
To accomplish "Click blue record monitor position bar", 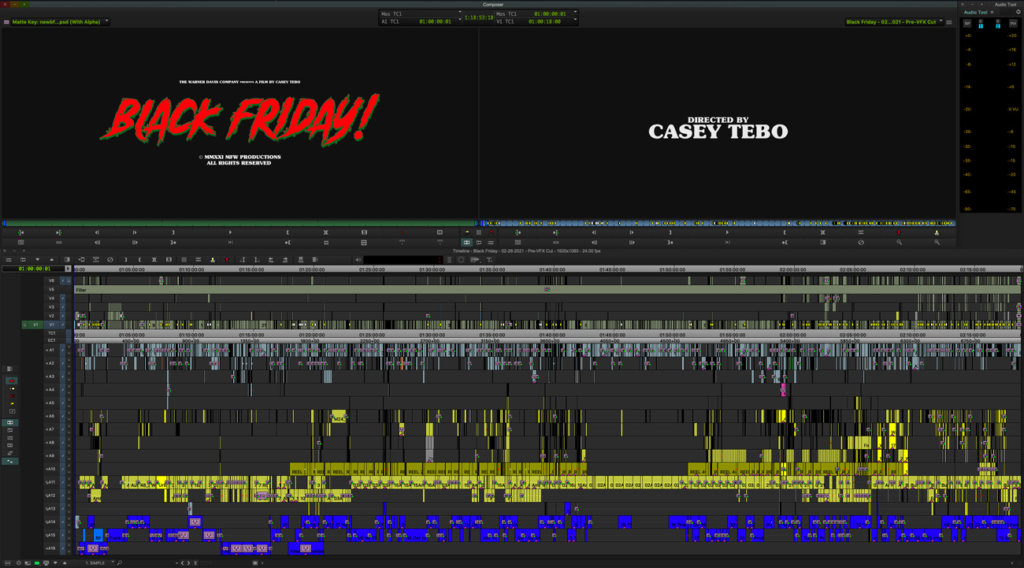I will coord(718,223).
